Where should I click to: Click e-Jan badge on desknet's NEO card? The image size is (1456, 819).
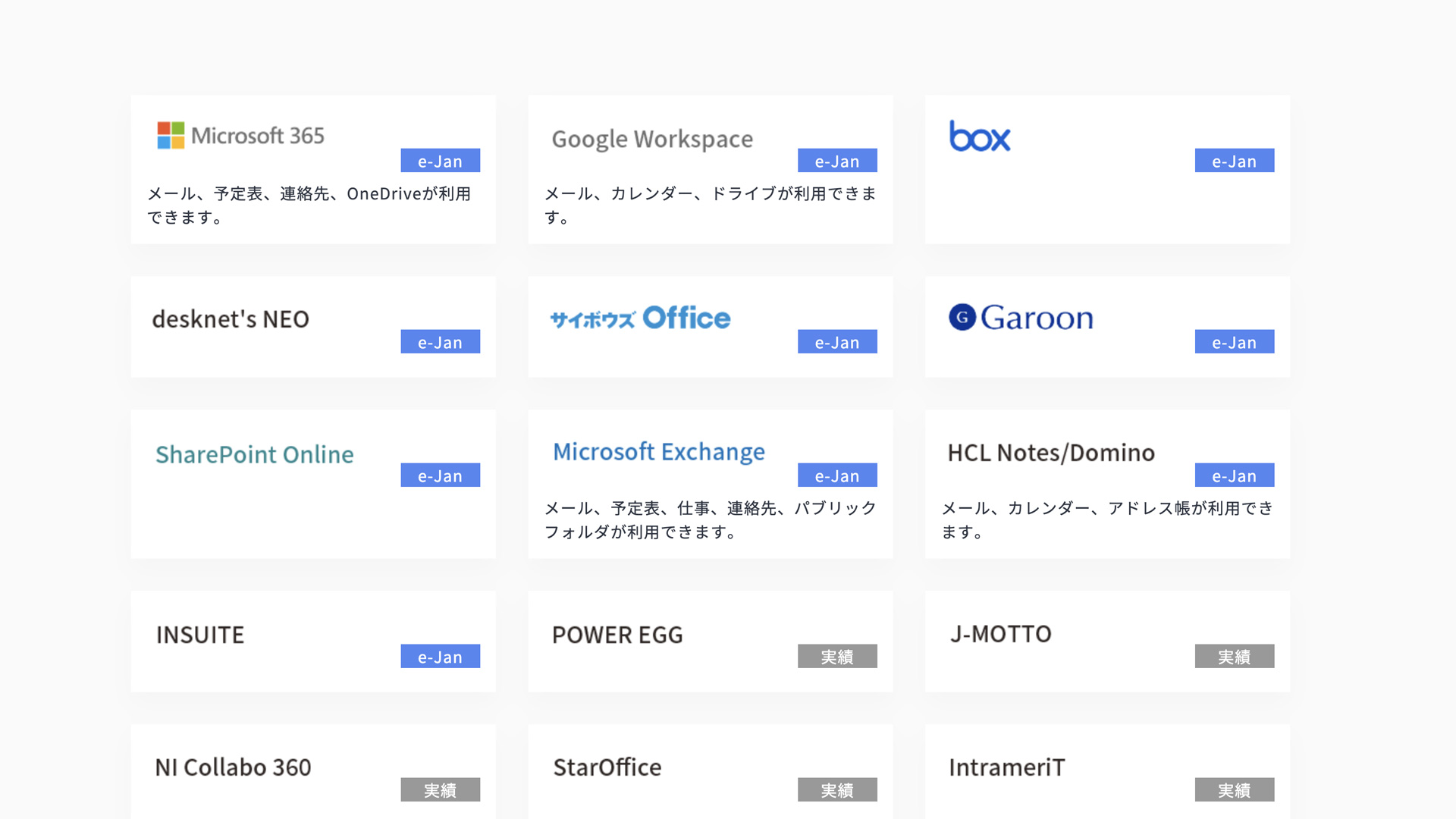[x=441, y=342]
